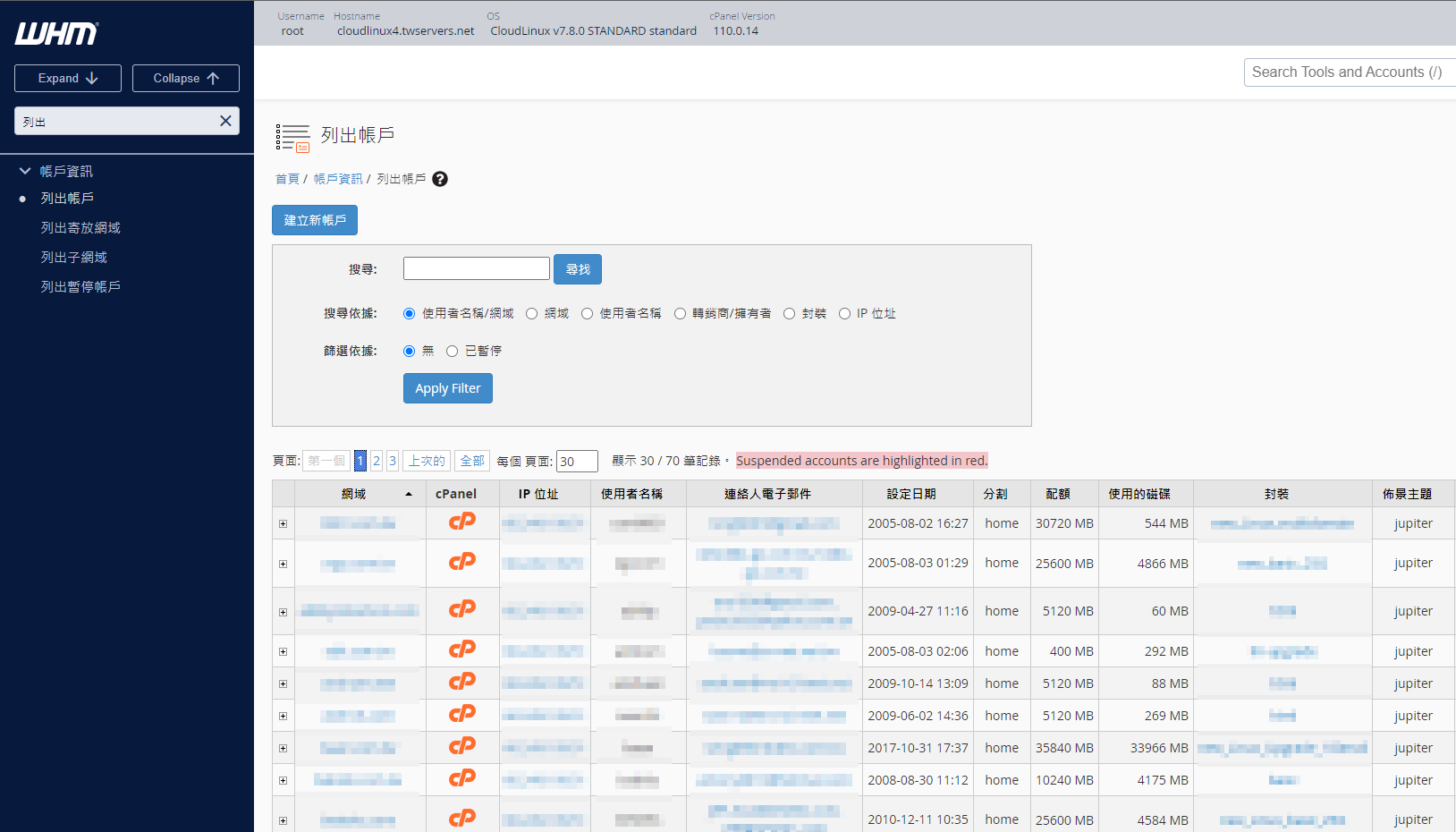Click the Apply Filter button
Viewport: 1456px width, 832px height.
447,388
